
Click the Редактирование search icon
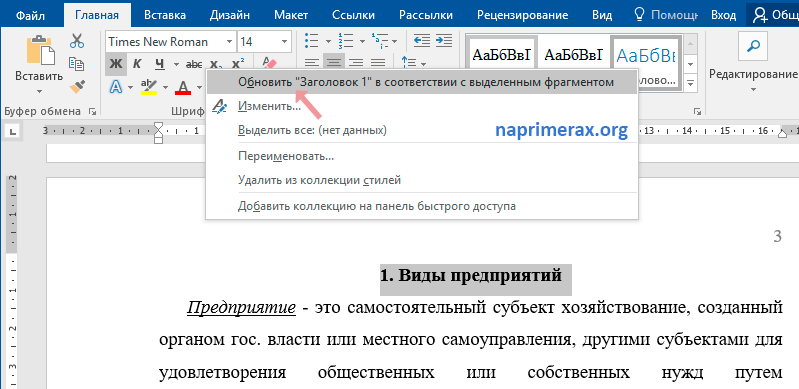[753, 46]
